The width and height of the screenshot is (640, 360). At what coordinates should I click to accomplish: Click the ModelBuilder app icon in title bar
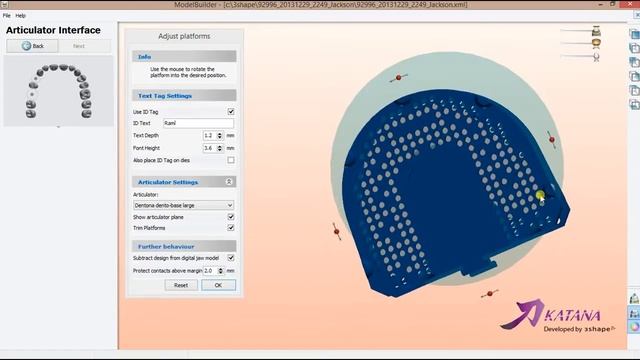click(4, 4)
